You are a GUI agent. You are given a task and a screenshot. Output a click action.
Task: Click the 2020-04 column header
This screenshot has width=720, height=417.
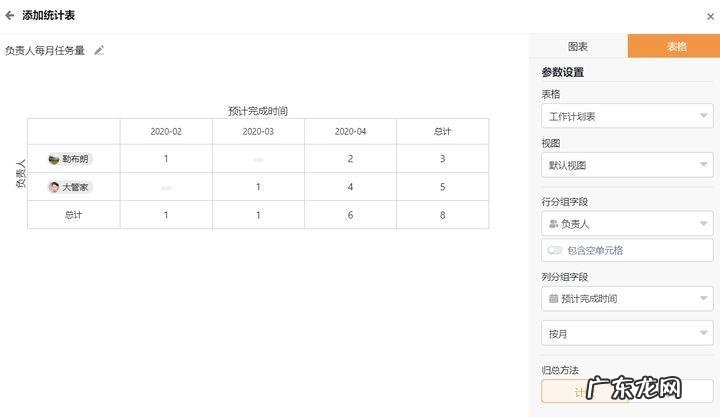pos(350,132)
